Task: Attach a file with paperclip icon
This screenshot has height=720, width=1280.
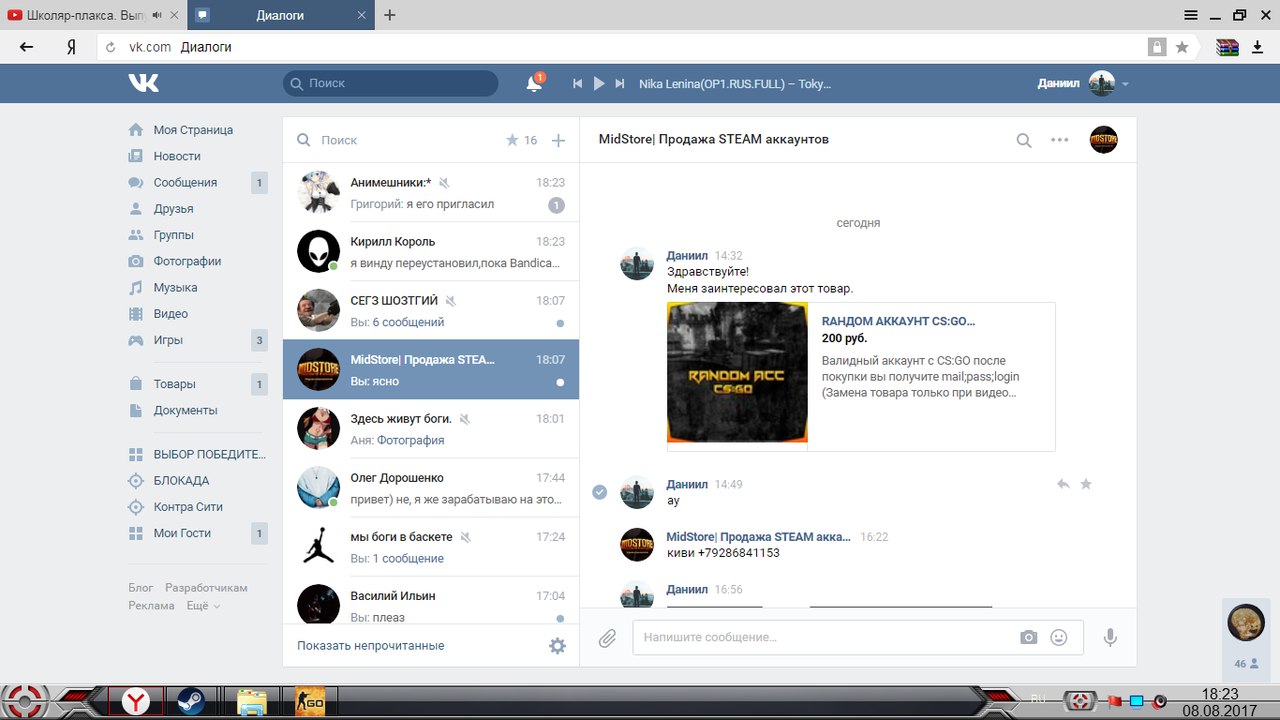Action: pyautogui.click(x=608, y=638)
